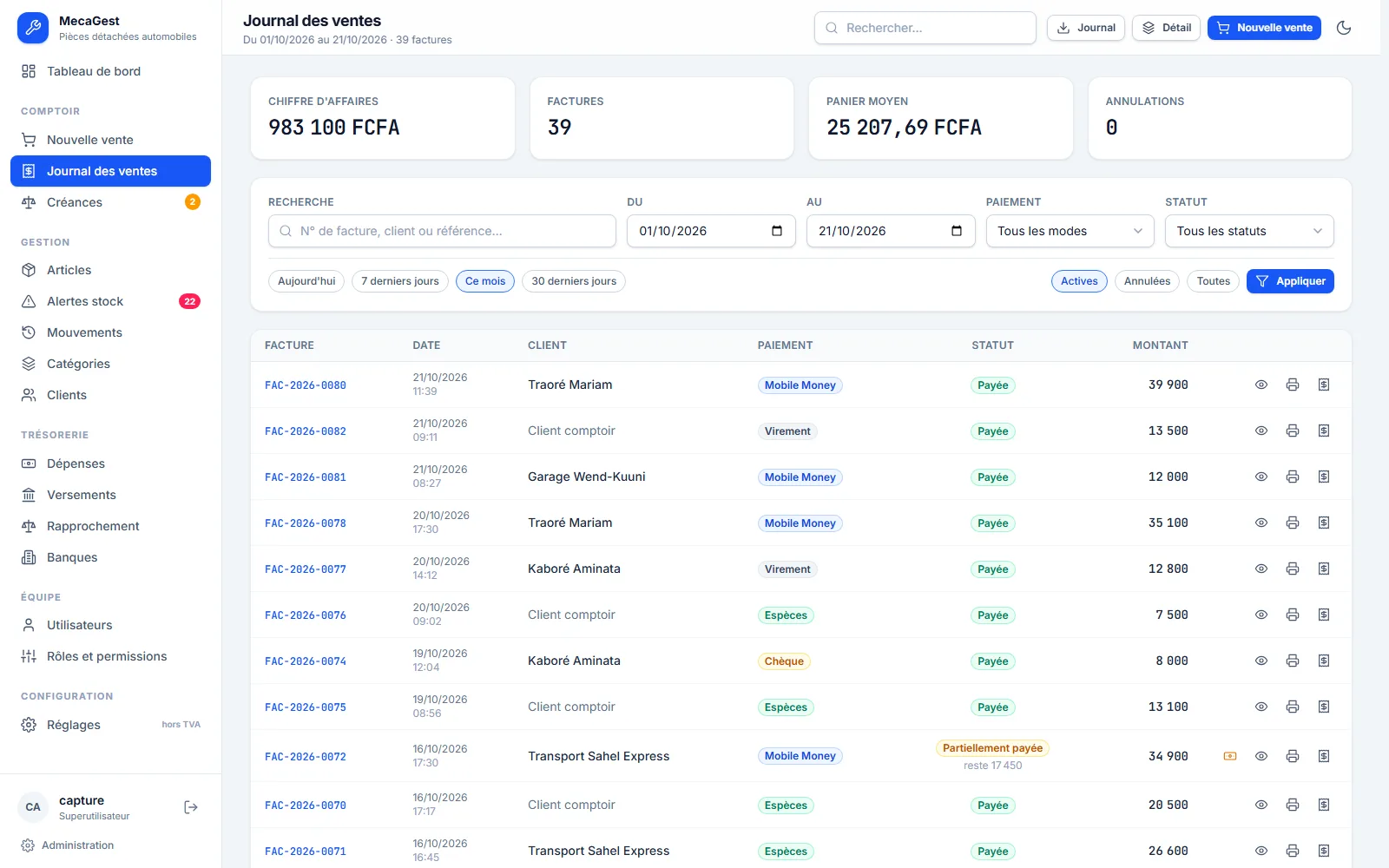View invoice FAC-2026-0081 eye icon

[1261, 477]
